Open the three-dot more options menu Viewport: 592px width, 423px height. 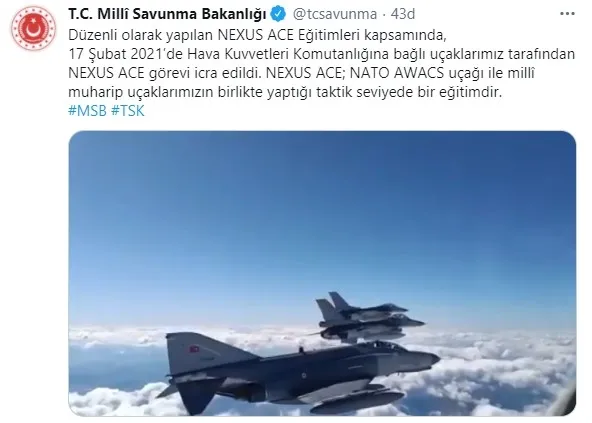[x=567, y=14]
